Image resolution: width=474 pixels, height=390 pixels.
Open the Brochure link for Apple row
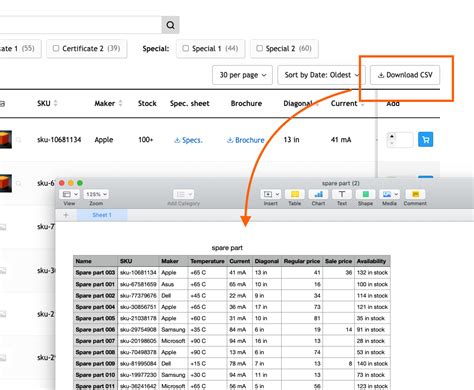click(245, 140)
